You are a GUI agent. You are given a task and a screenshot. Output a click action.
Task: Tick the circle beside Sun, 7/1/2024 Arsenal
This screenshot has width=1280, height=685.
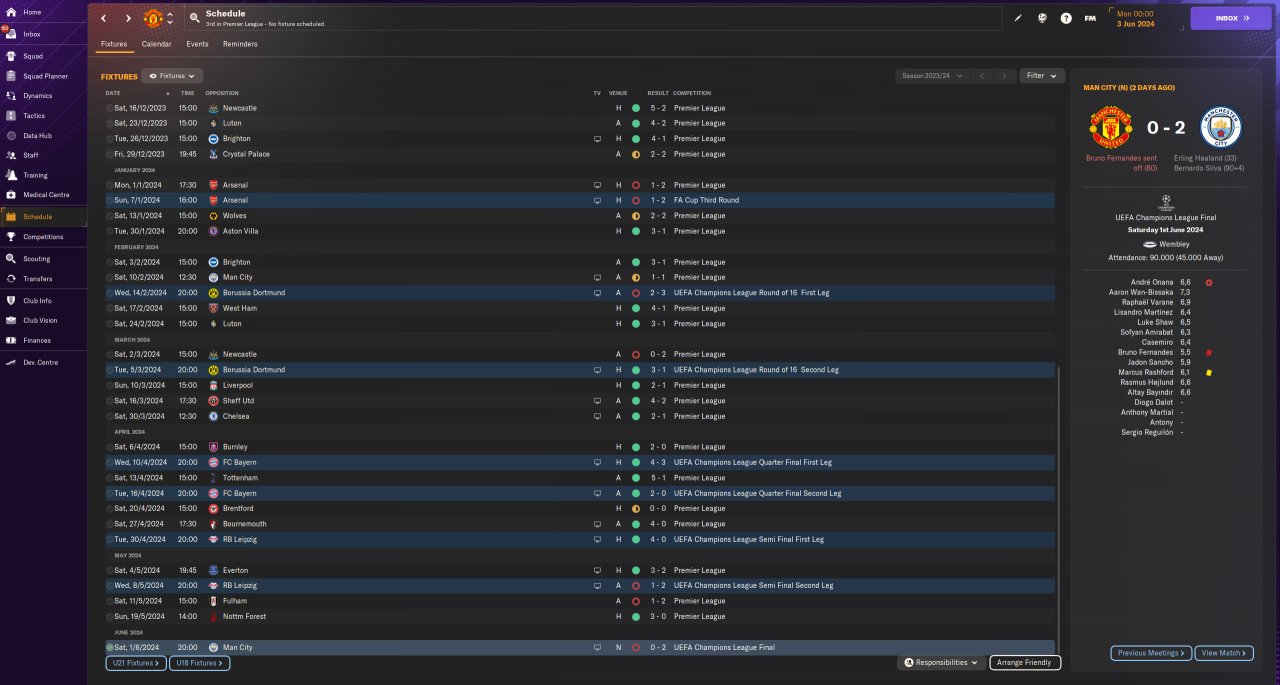tap(109, 200)
